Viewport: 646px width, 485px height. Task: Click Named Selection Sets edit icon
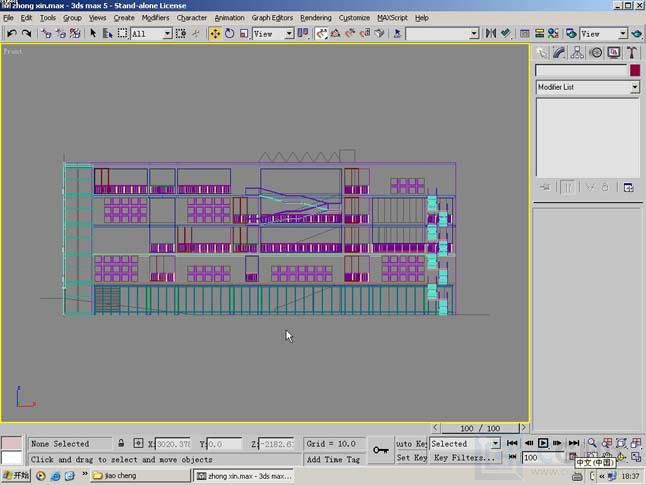point(397,33)
